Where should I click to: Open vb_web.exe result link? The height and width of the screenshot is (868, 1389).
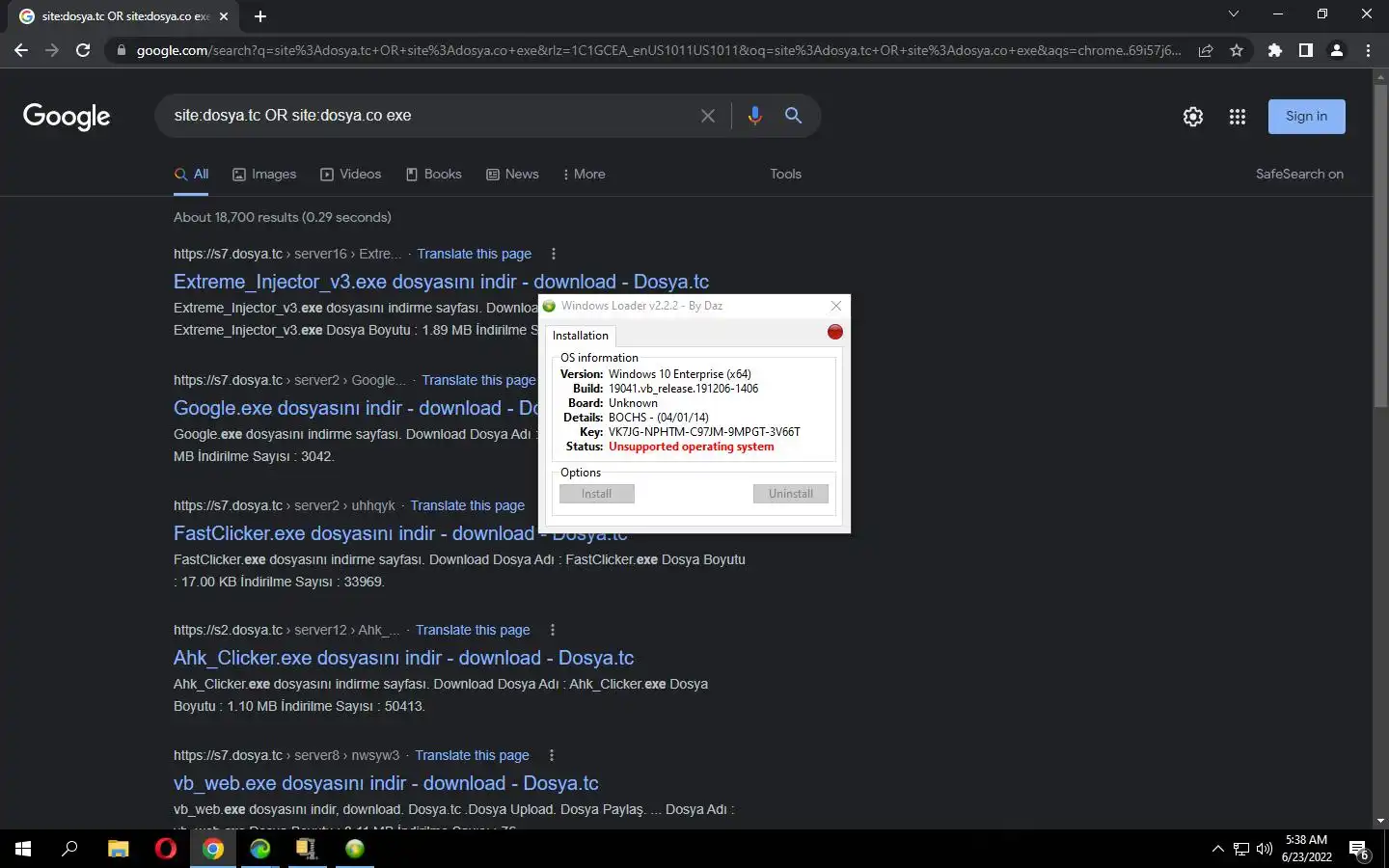(386, 783)
